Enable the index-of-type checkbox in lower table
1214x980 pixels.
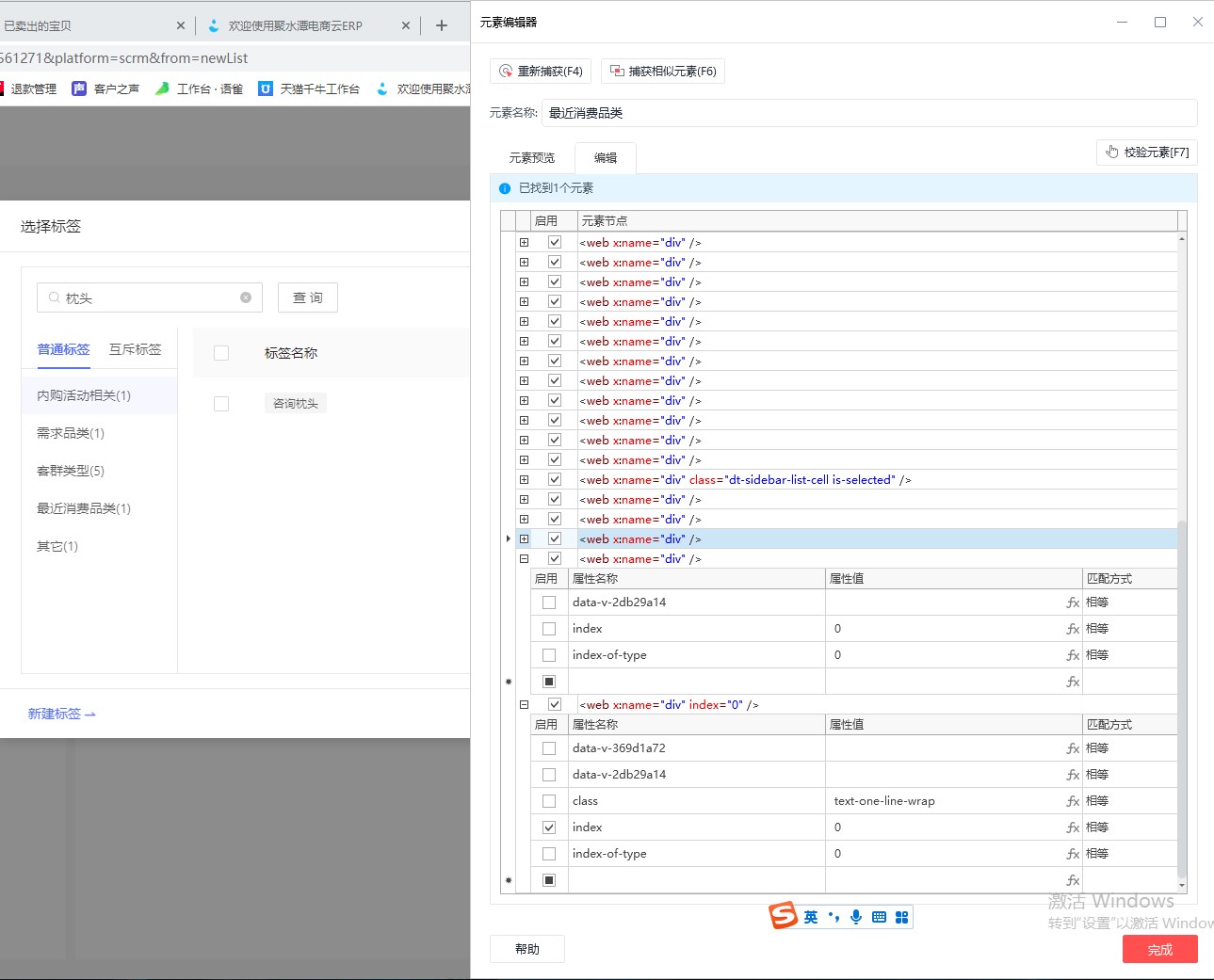point(549,854)
